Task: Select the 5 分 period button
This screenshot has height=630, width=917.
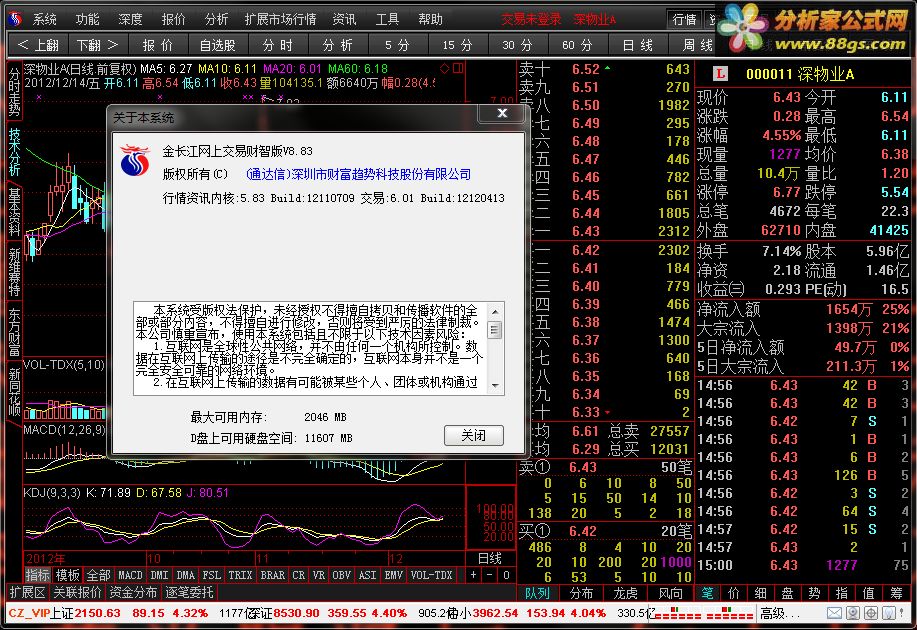Action: point(397,45)
